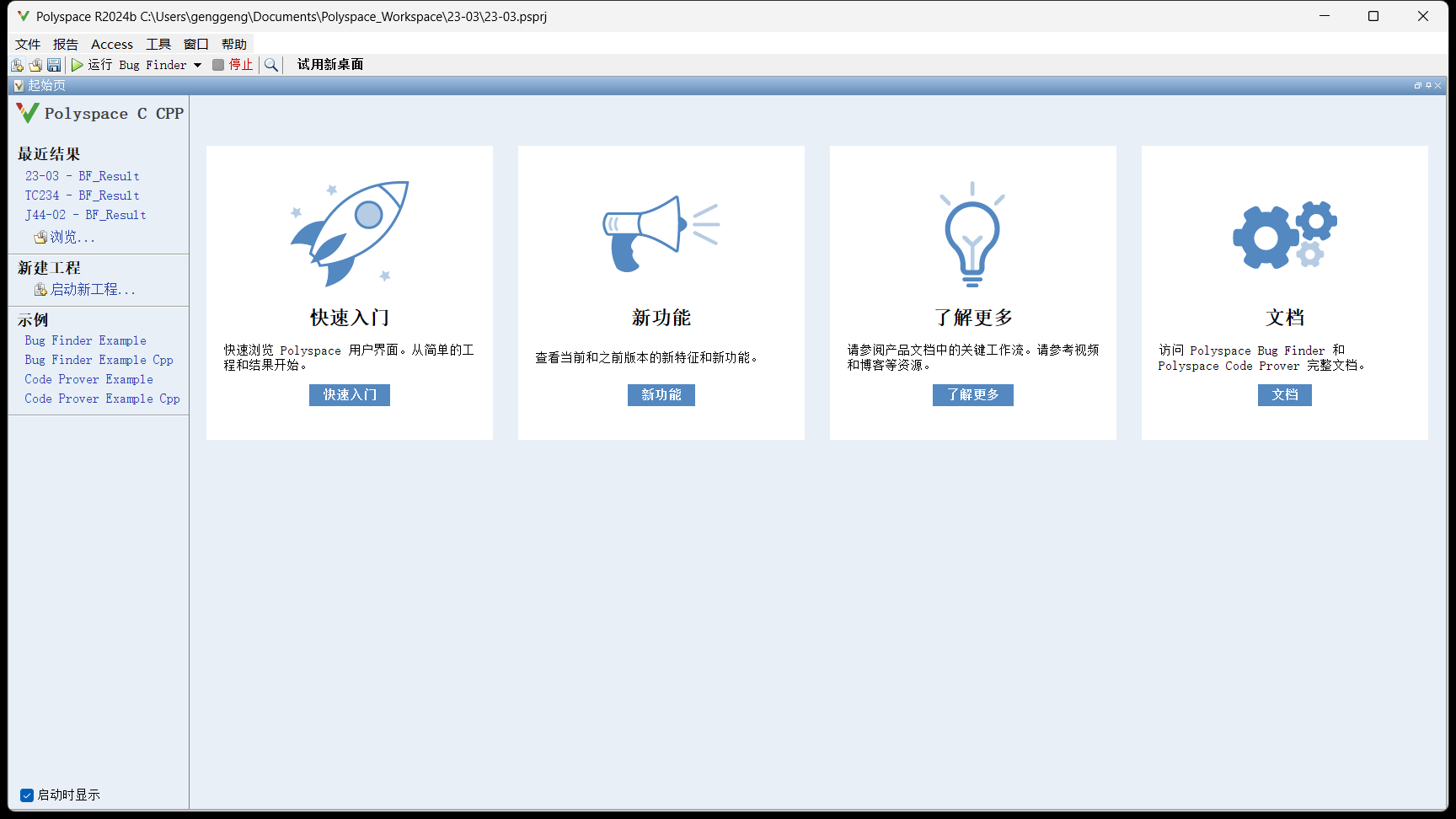
Task: Click the megaphone icon on the 新功能 card
Action: 661,234
